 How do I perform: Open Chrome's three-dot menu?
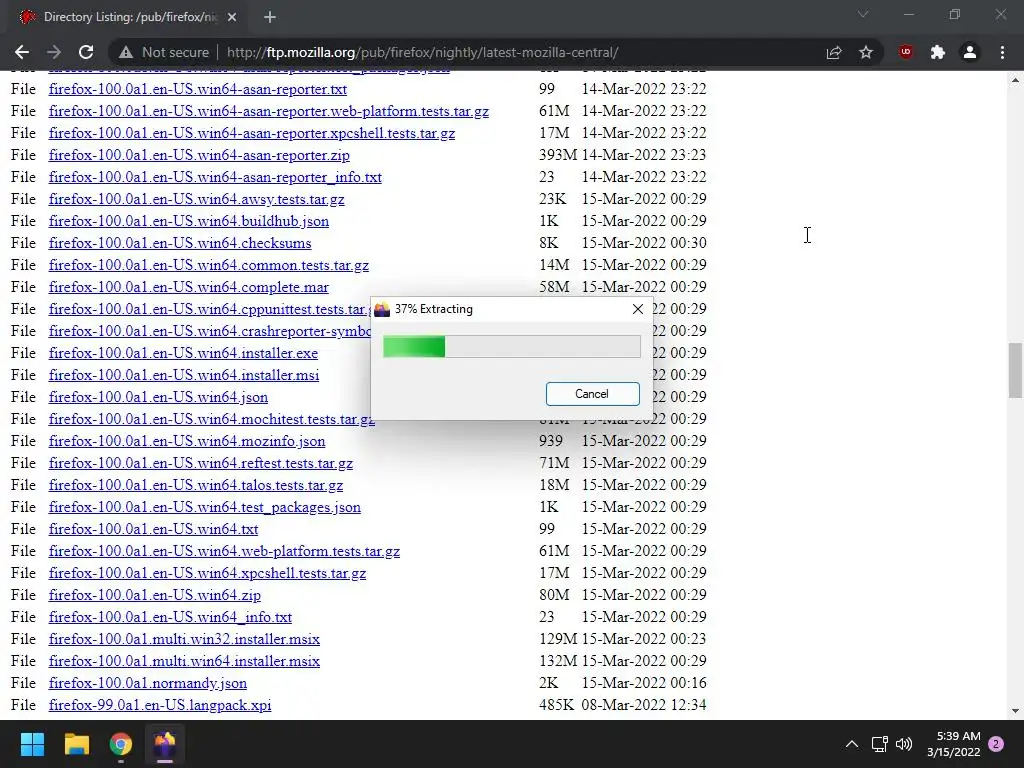1002,52
